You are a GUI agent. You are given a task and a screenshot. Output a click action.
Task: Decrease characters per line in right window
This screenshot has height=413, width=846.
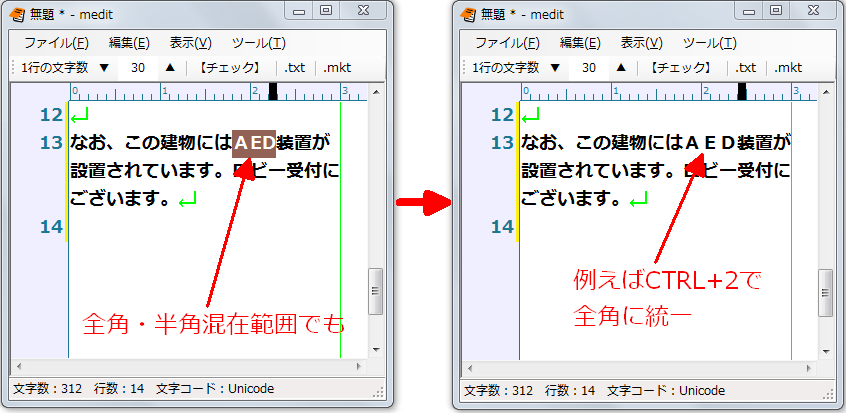point(555,68)
